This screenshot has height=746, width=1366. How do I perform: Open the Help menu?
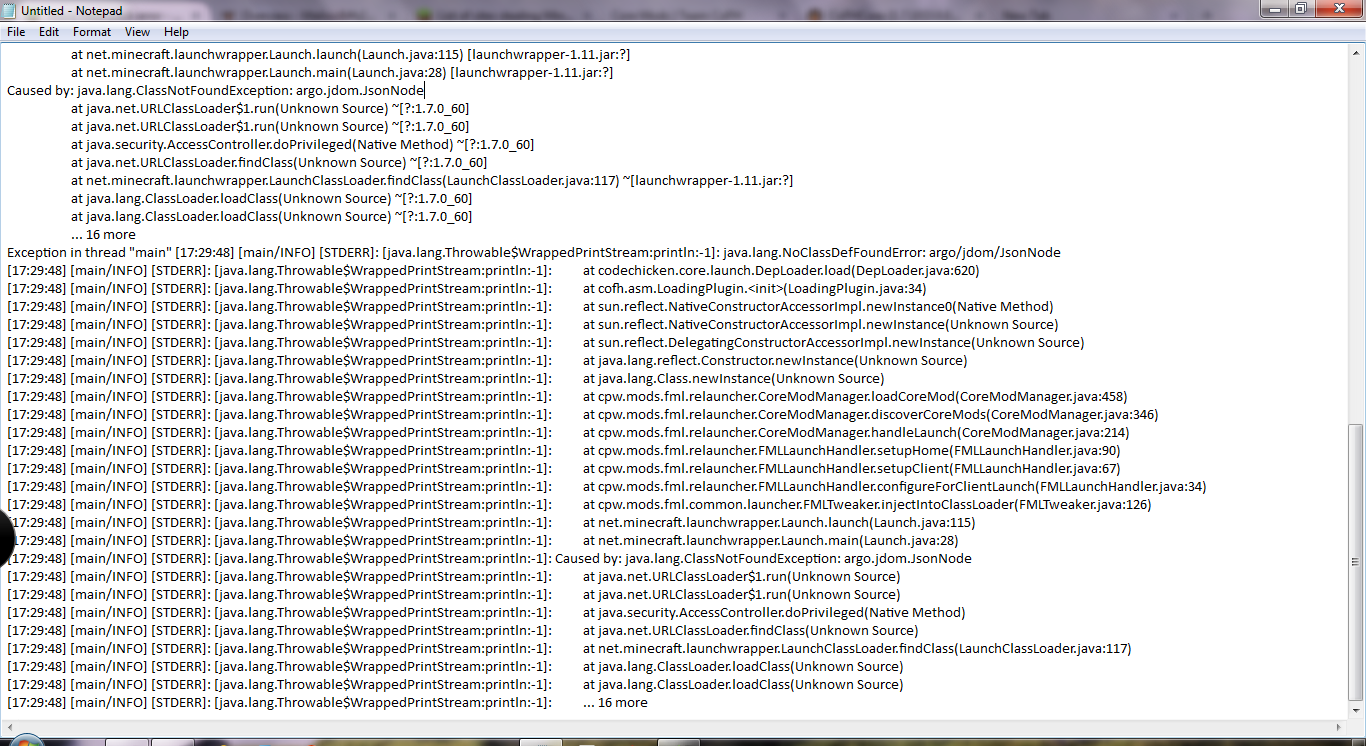176,31
